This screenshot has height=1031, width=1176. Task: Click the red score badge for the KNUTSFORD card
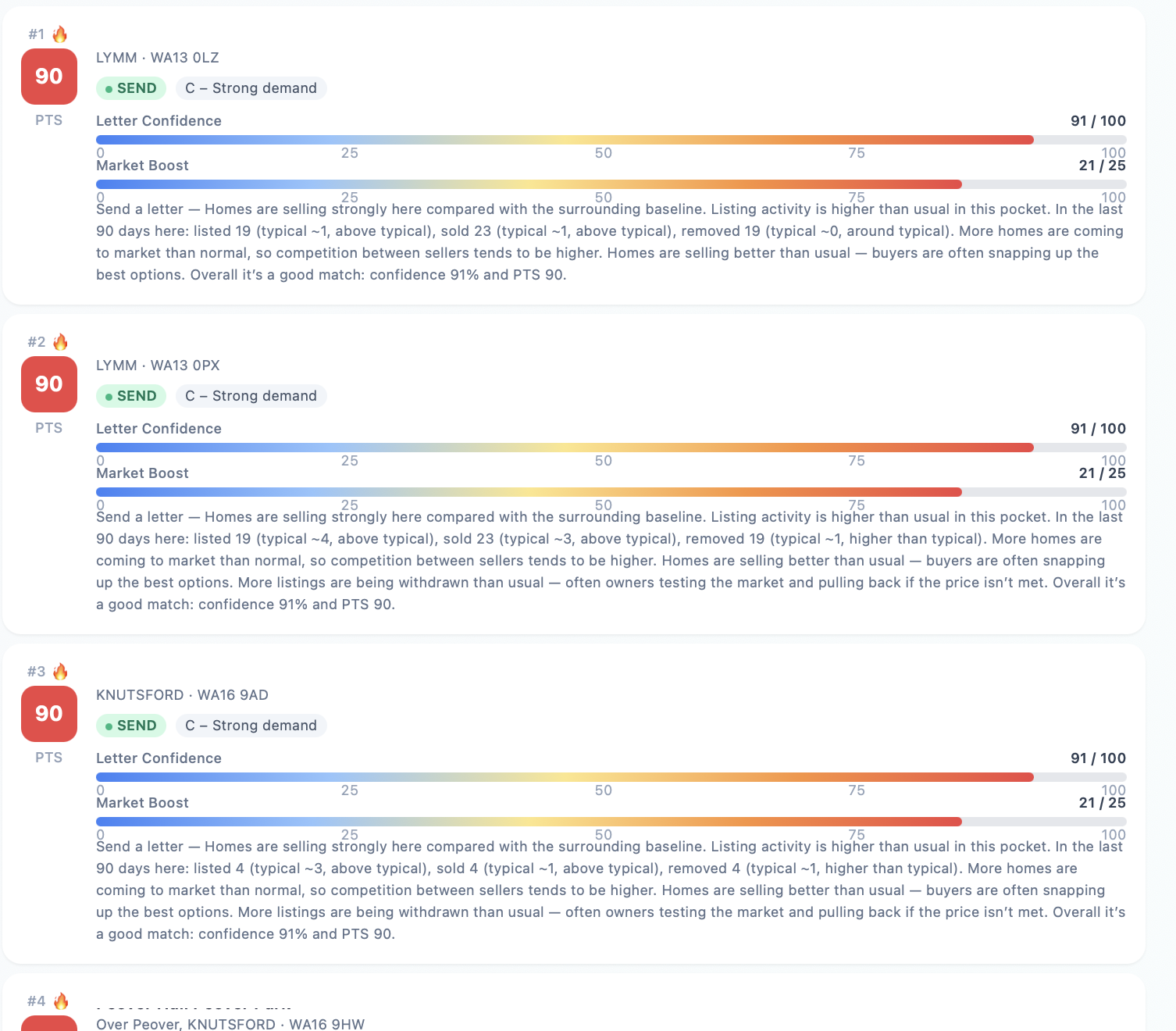[48, 714]
